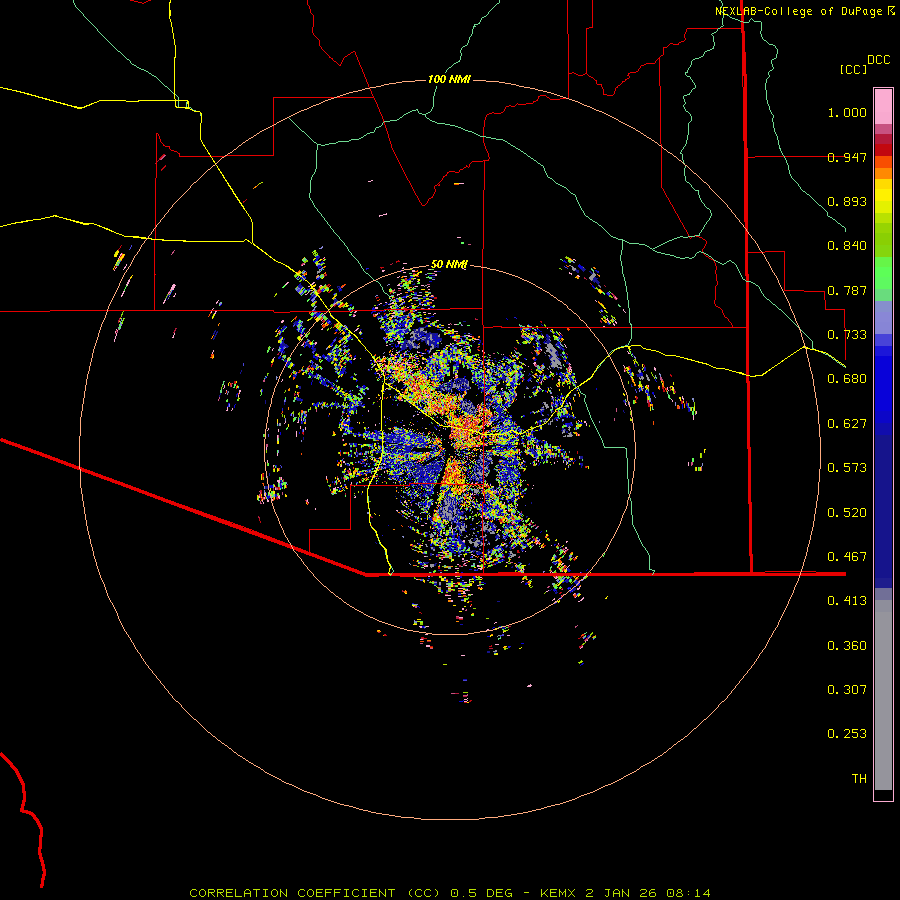Click the 0.520 scale value
The height and width of the screenshot is (900, 900).
tap(847, 513)
